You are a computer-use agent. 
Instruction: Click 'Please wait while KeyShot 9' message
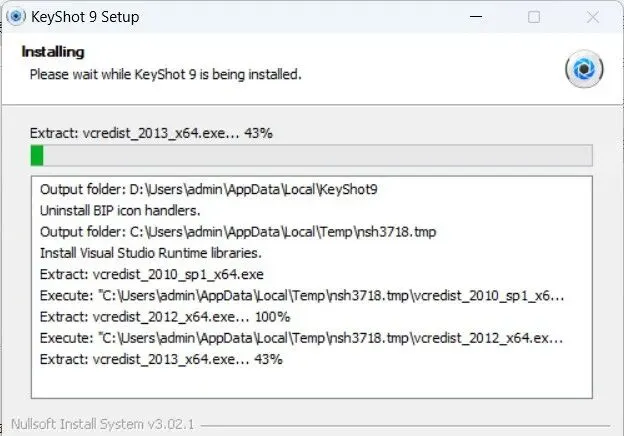(165, 74)
